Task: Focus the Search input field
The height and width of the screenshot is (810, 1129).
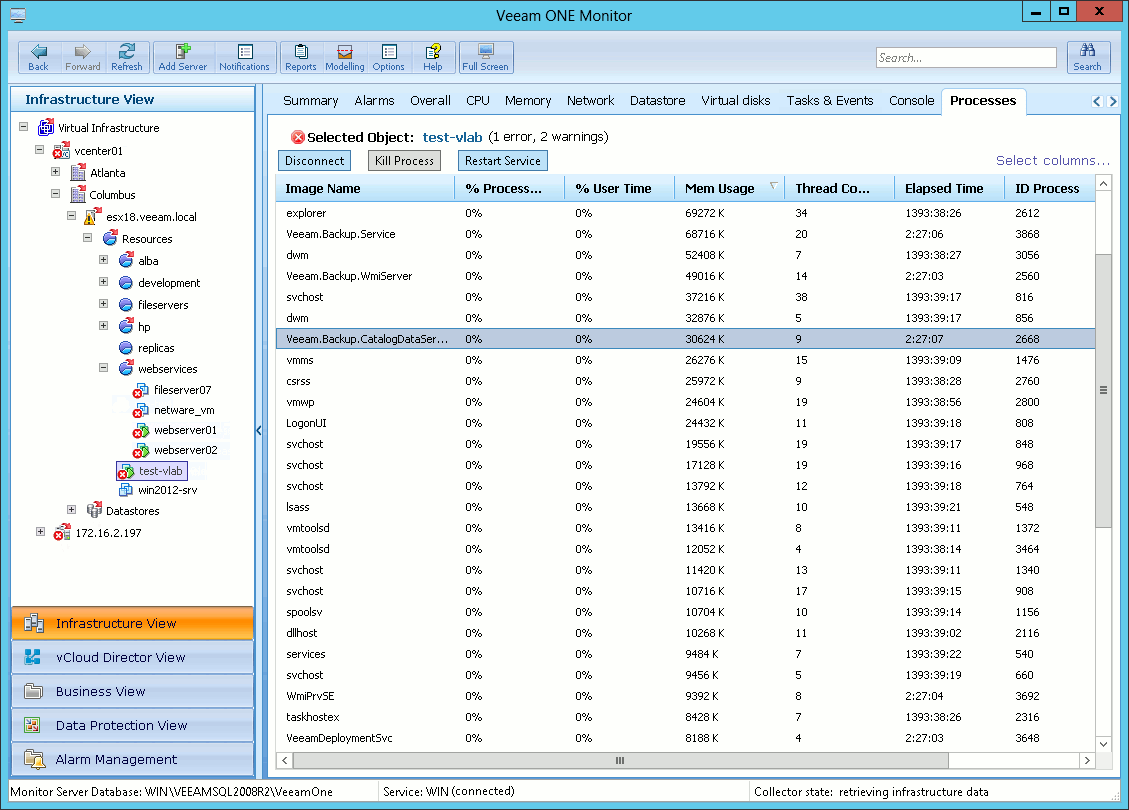Action: pyautogui.click(x=966, y=58)
